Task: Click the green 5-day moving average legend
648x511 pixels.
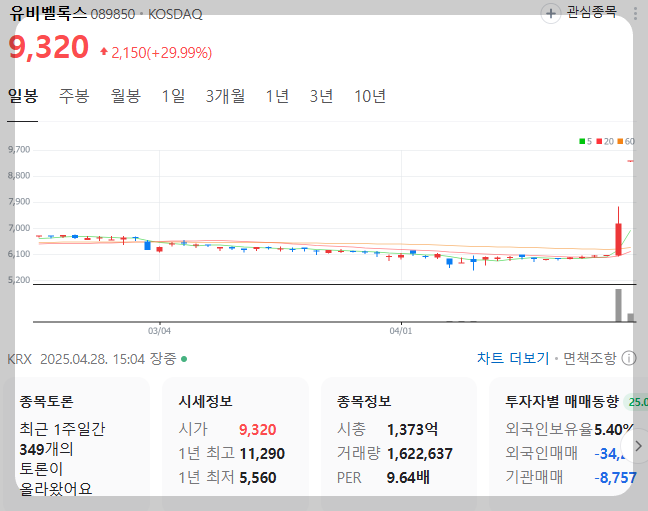Action: click(x=586, y=141)
